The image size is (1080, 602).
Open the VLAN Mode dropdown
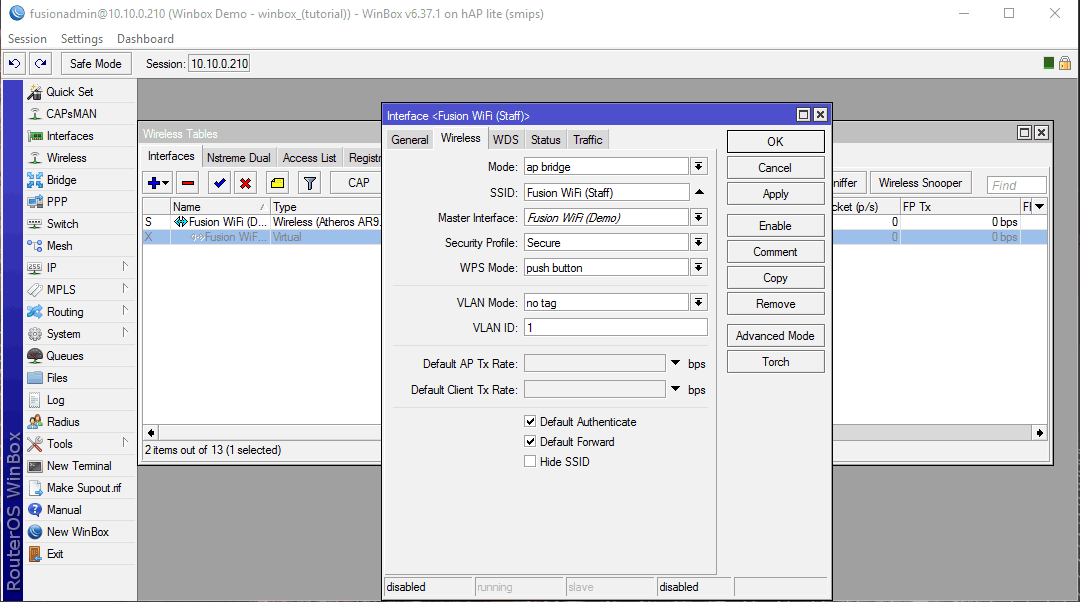coord(698,302)
